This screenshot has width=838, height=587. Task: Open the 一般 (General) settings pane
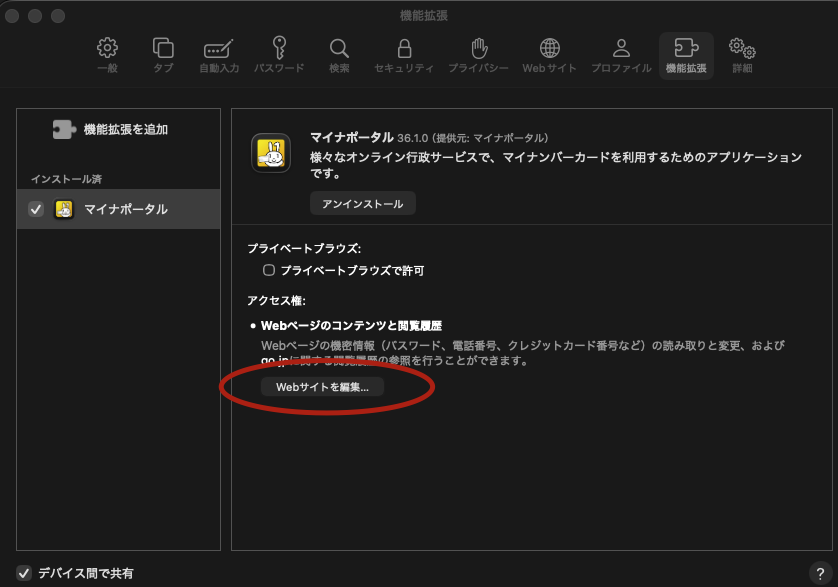[107, 56]
